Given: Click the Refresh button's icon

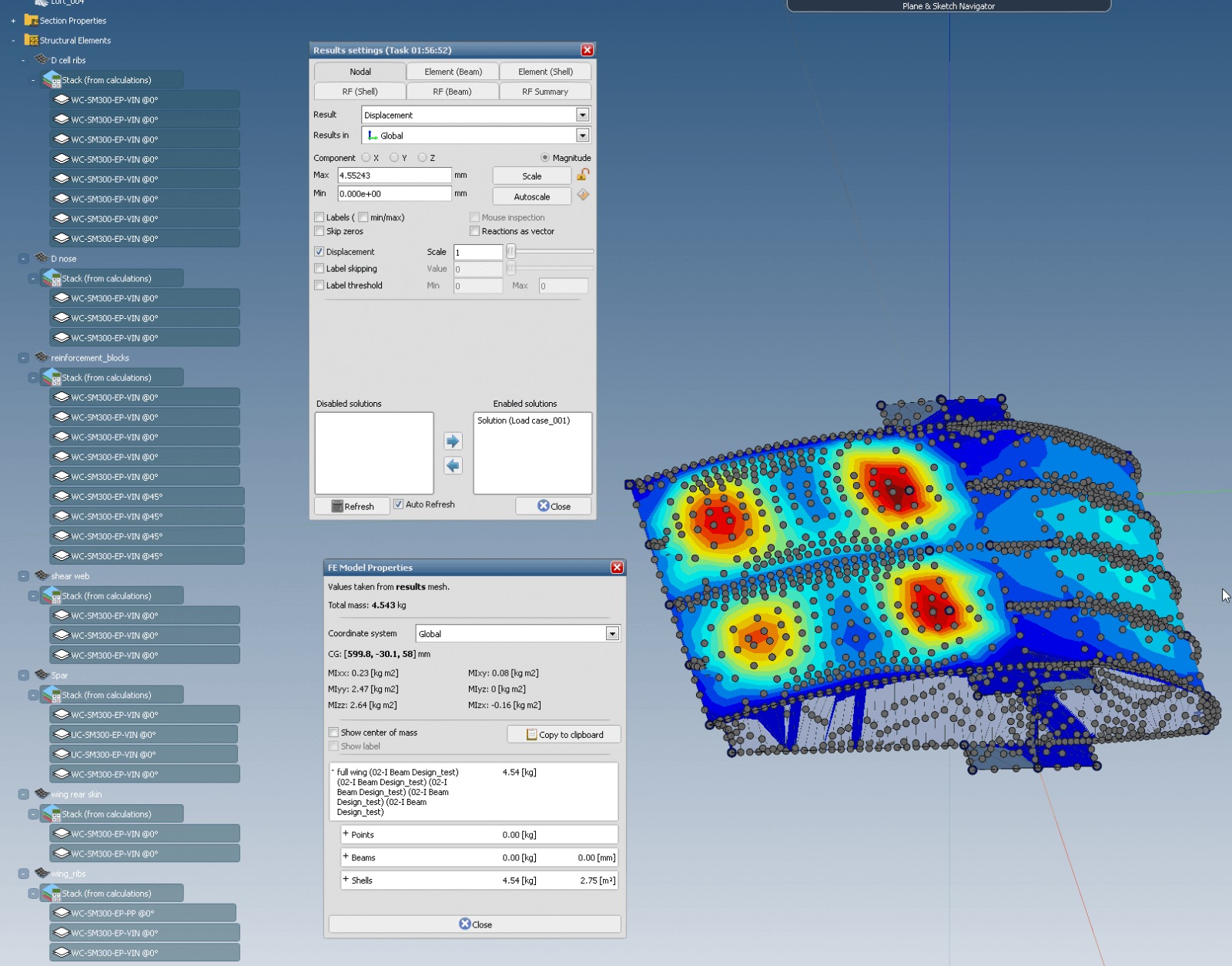Looking at the screenshot, I should click(x=337, y=506).
